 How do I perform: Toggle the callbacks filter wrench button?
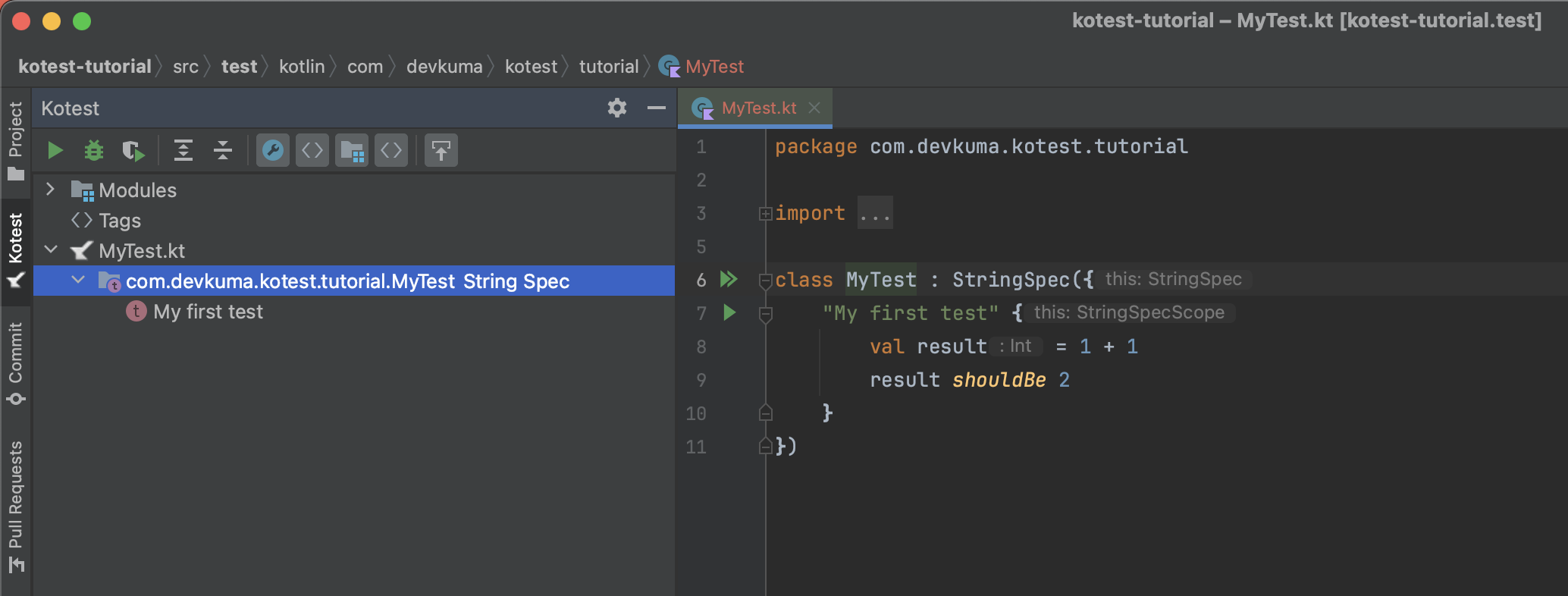click(273, 150)
